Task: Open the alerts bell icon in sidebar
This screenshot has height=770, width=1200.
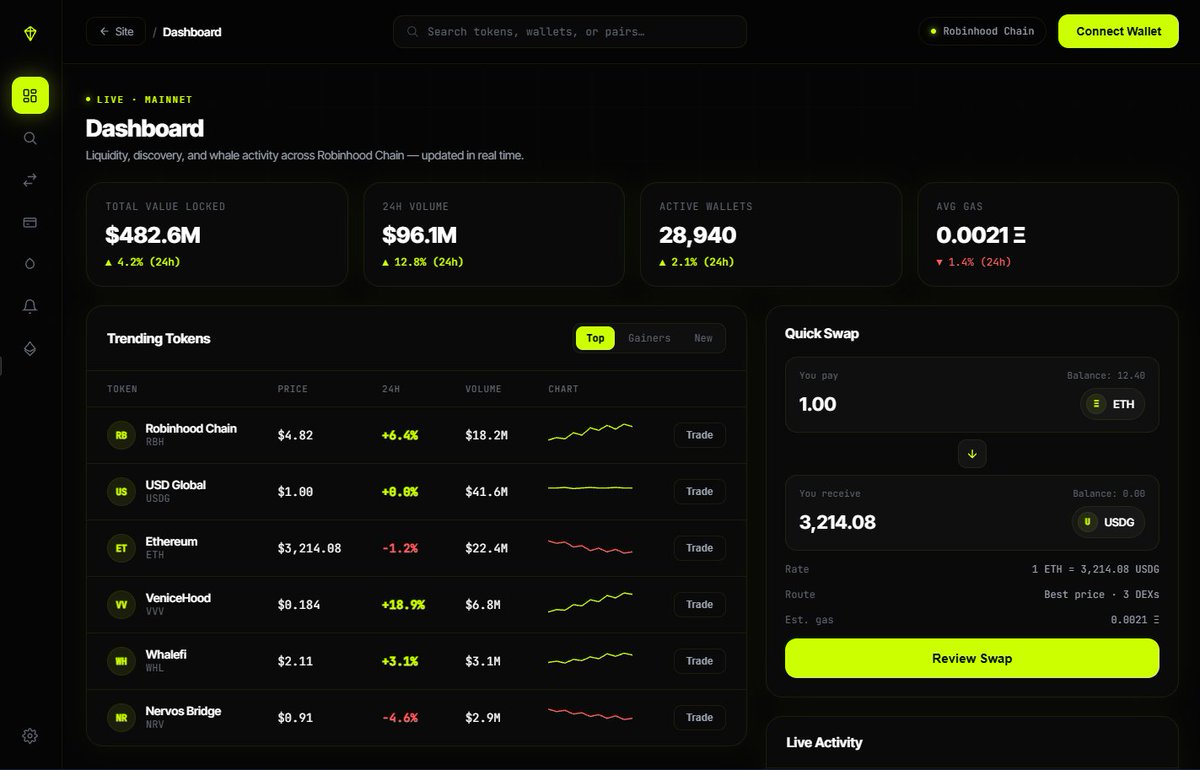Action: point(30,306)
